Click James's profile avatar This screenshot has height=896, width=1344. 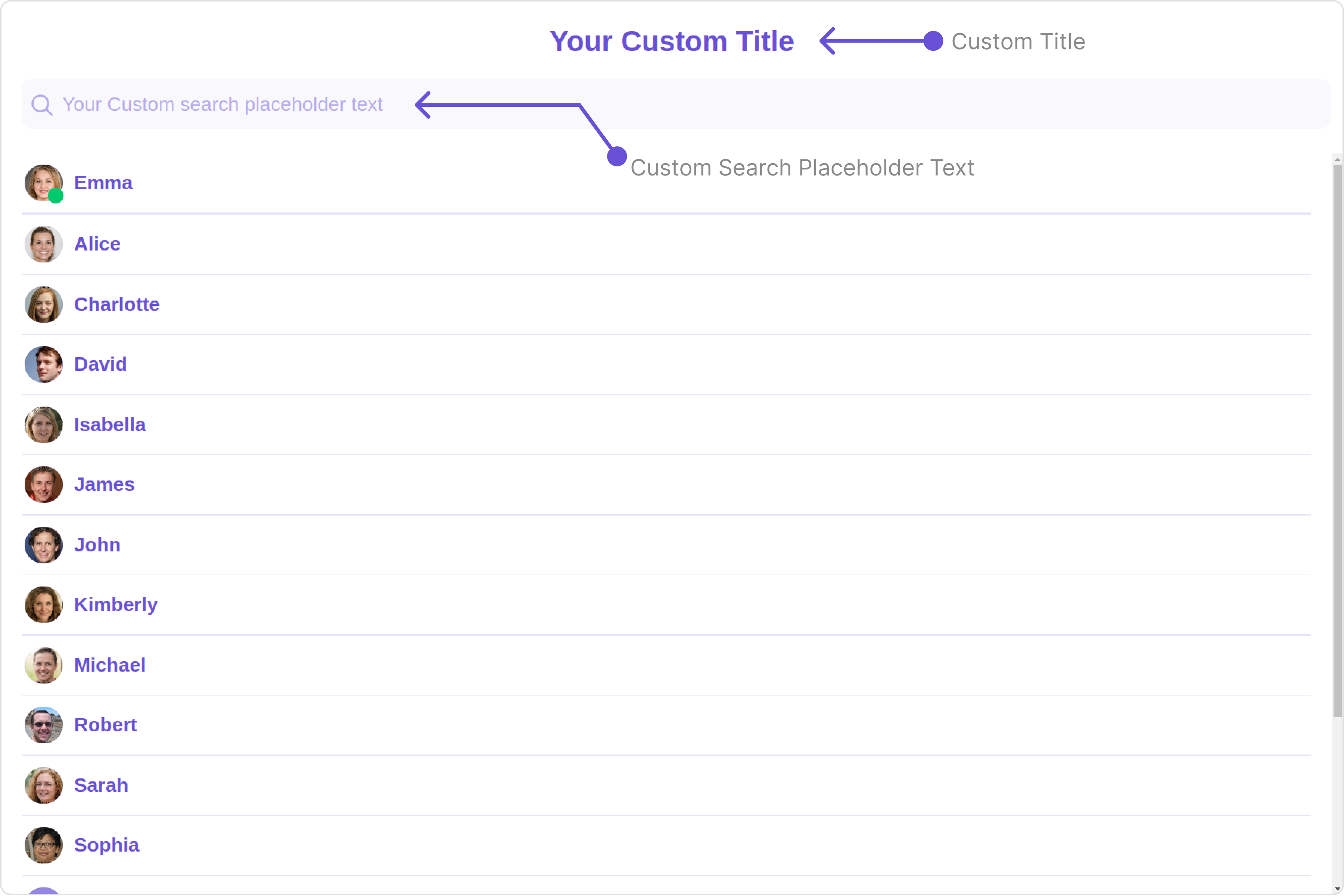43,485
